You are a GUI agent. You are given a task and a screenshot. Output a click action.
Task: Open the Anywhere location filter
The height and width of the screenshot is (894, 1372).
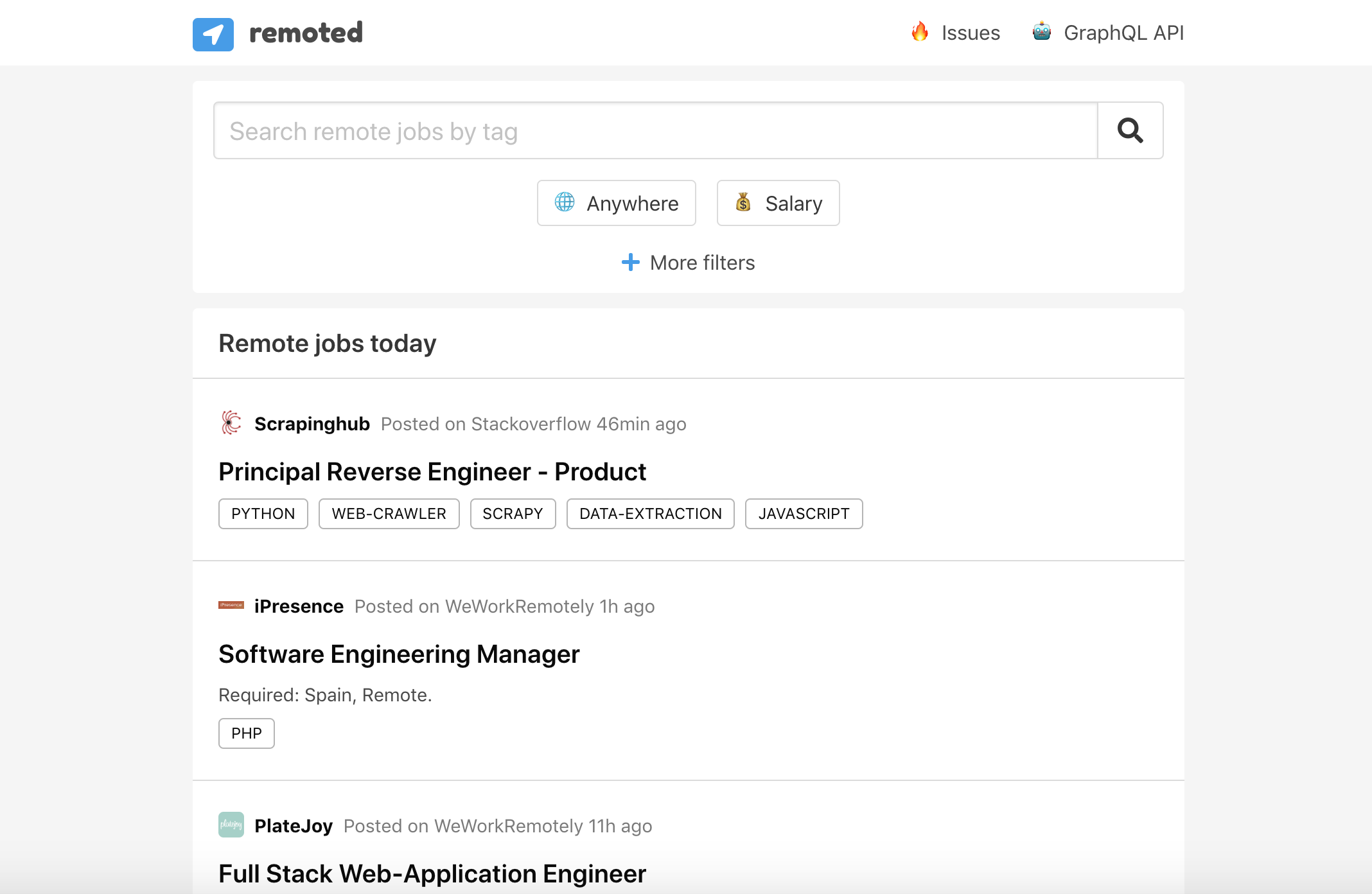click(616, 203)
